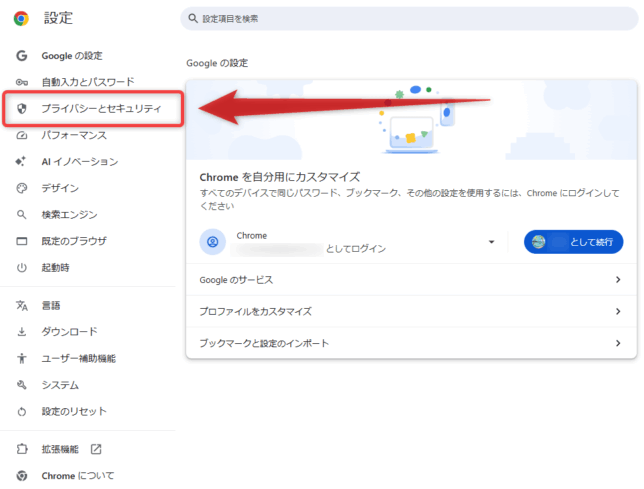Click the sparkle icon for AI イノベーション
Viewport: 644px width, 489px height.
pos(21,161)
